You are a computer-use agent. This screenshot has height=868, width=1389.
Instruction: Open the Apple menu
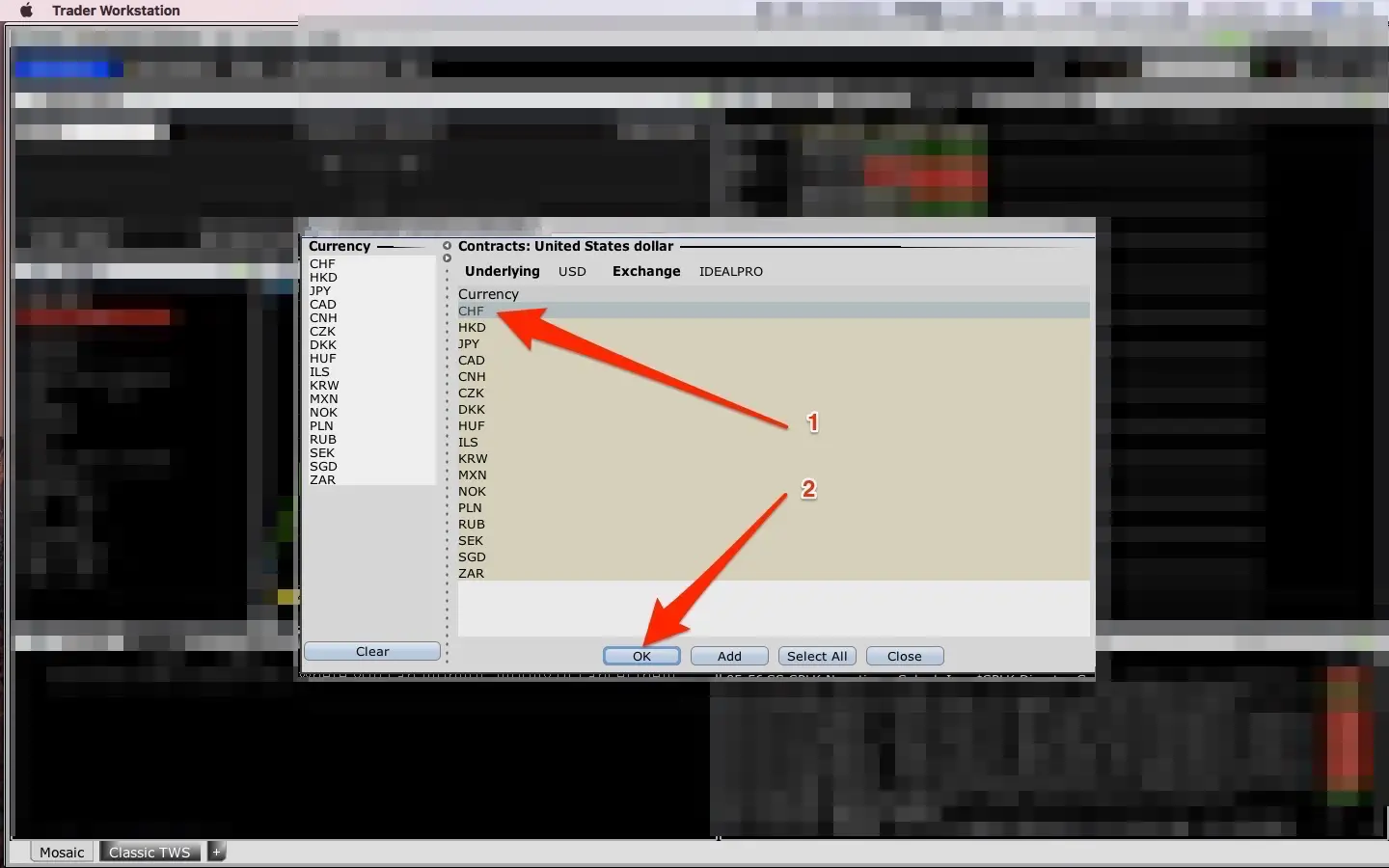pyautogui.click(x=26, y=11)
